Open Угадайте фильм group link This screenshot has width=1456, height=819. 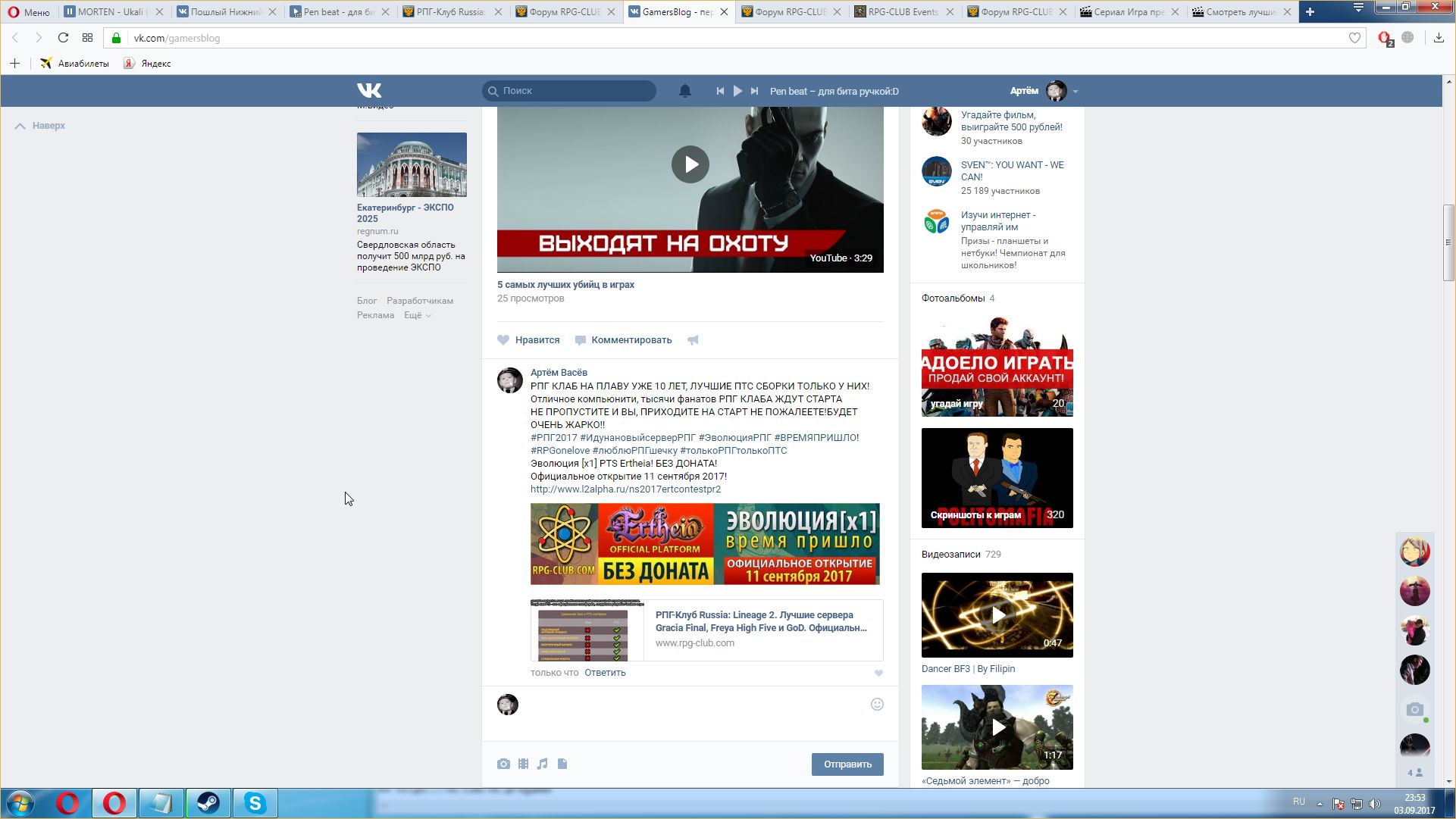point(1011,121)
